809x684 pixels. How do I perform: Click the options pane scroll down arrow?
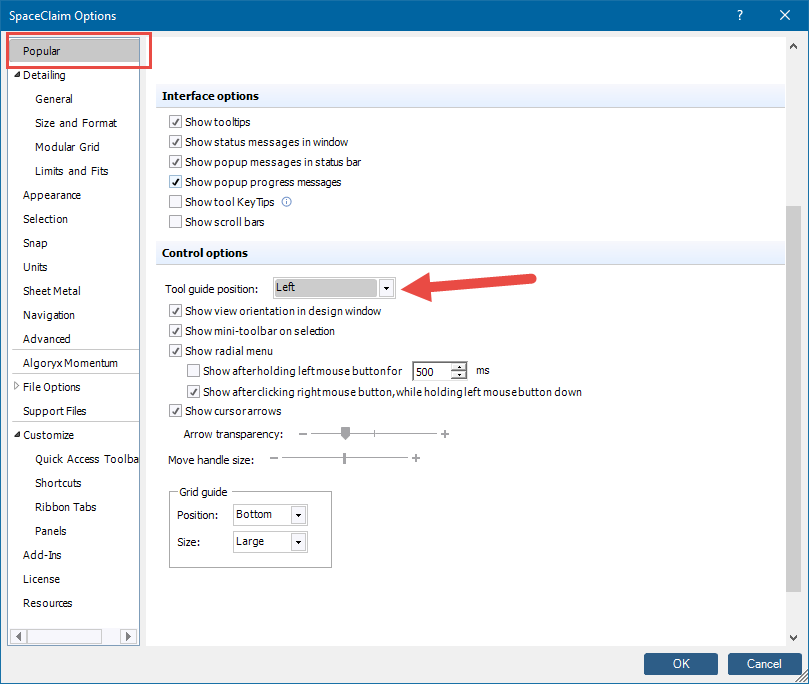point(794,638)
